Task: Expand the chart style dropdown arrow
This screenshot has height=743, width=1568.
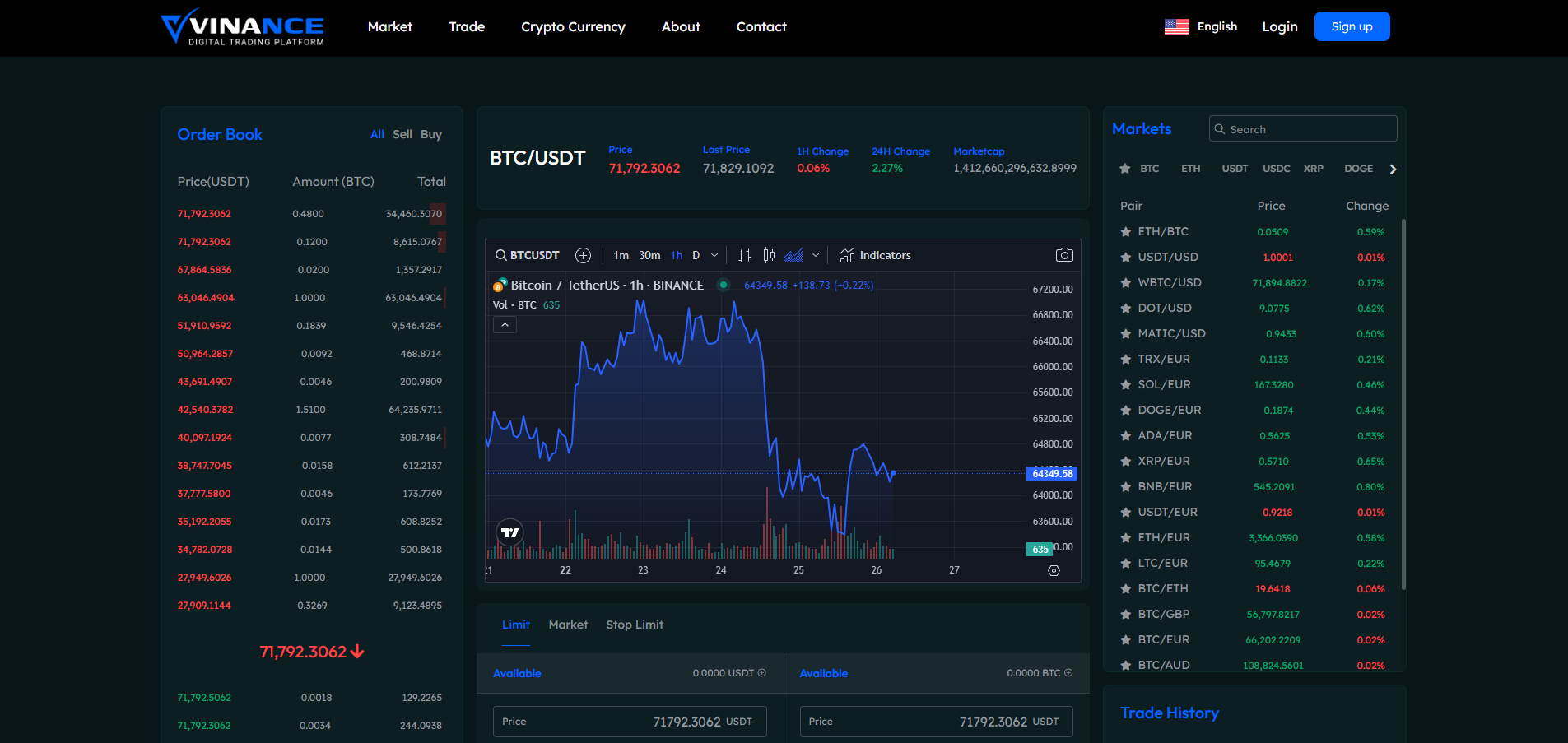Action: pos(816,255)
